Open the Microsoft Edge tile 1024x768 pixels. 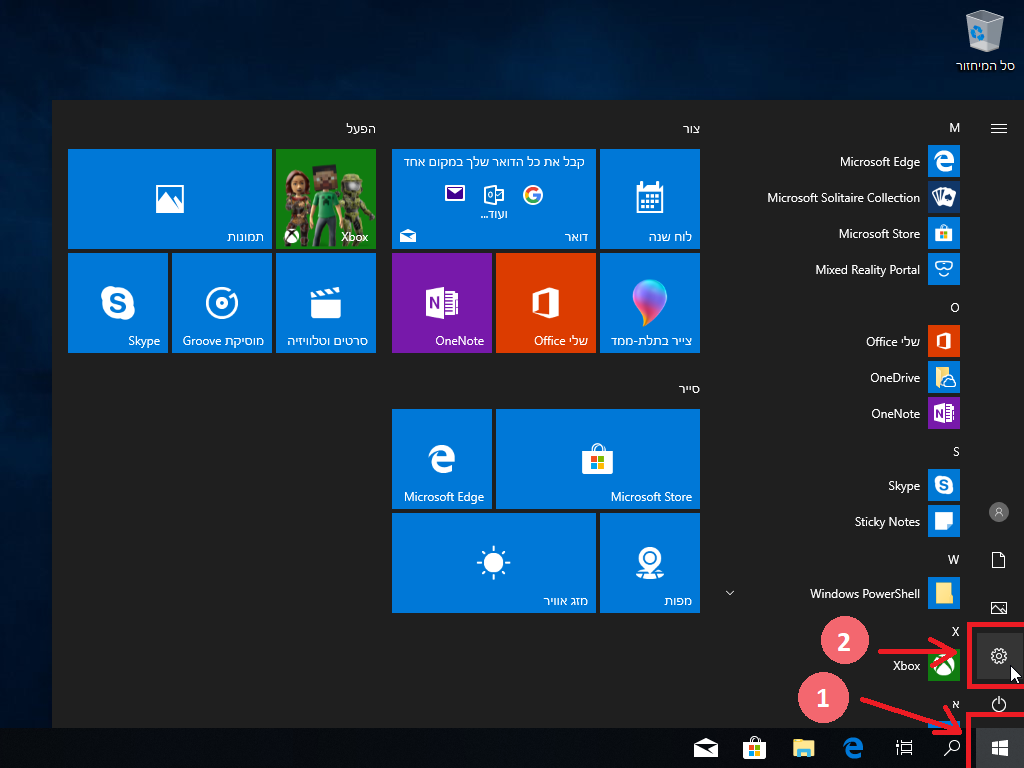441,458
